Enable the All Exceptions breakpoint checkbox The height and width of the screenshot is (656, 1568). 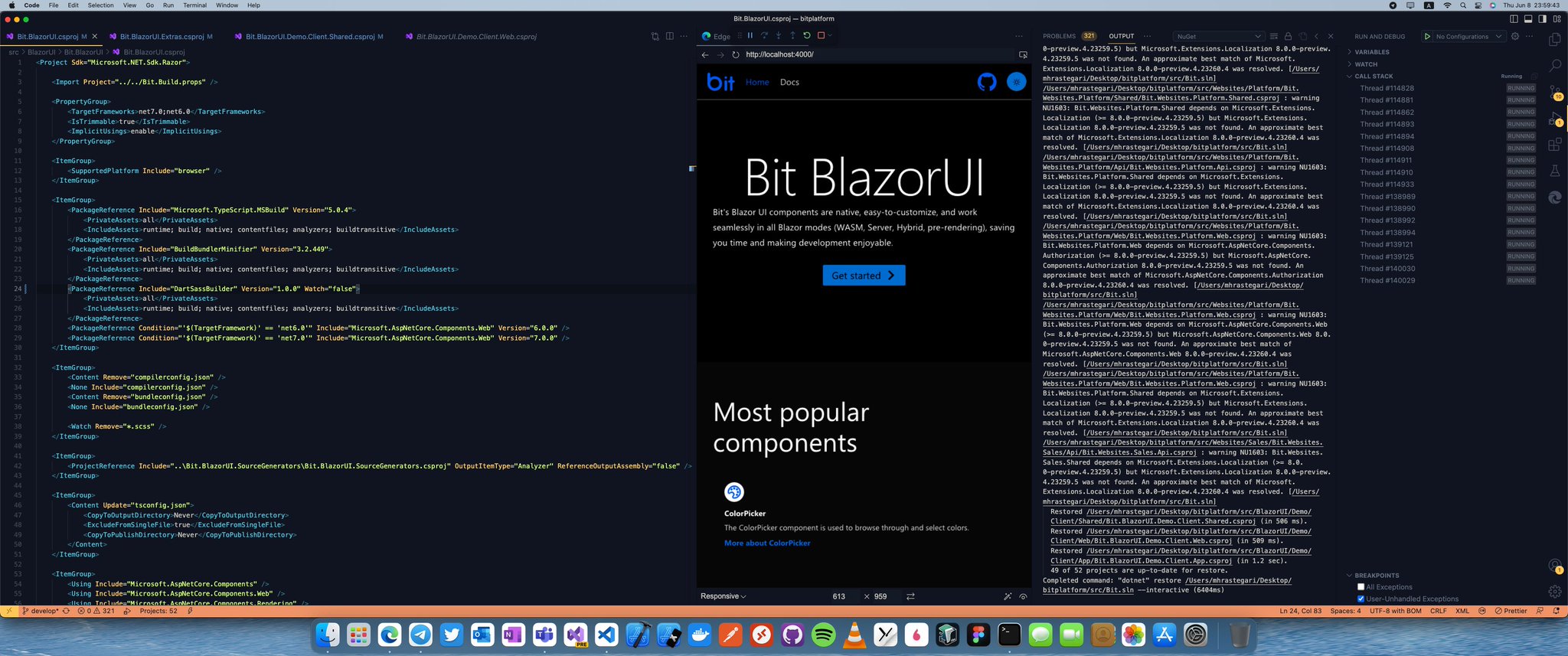pos(1361,587)
